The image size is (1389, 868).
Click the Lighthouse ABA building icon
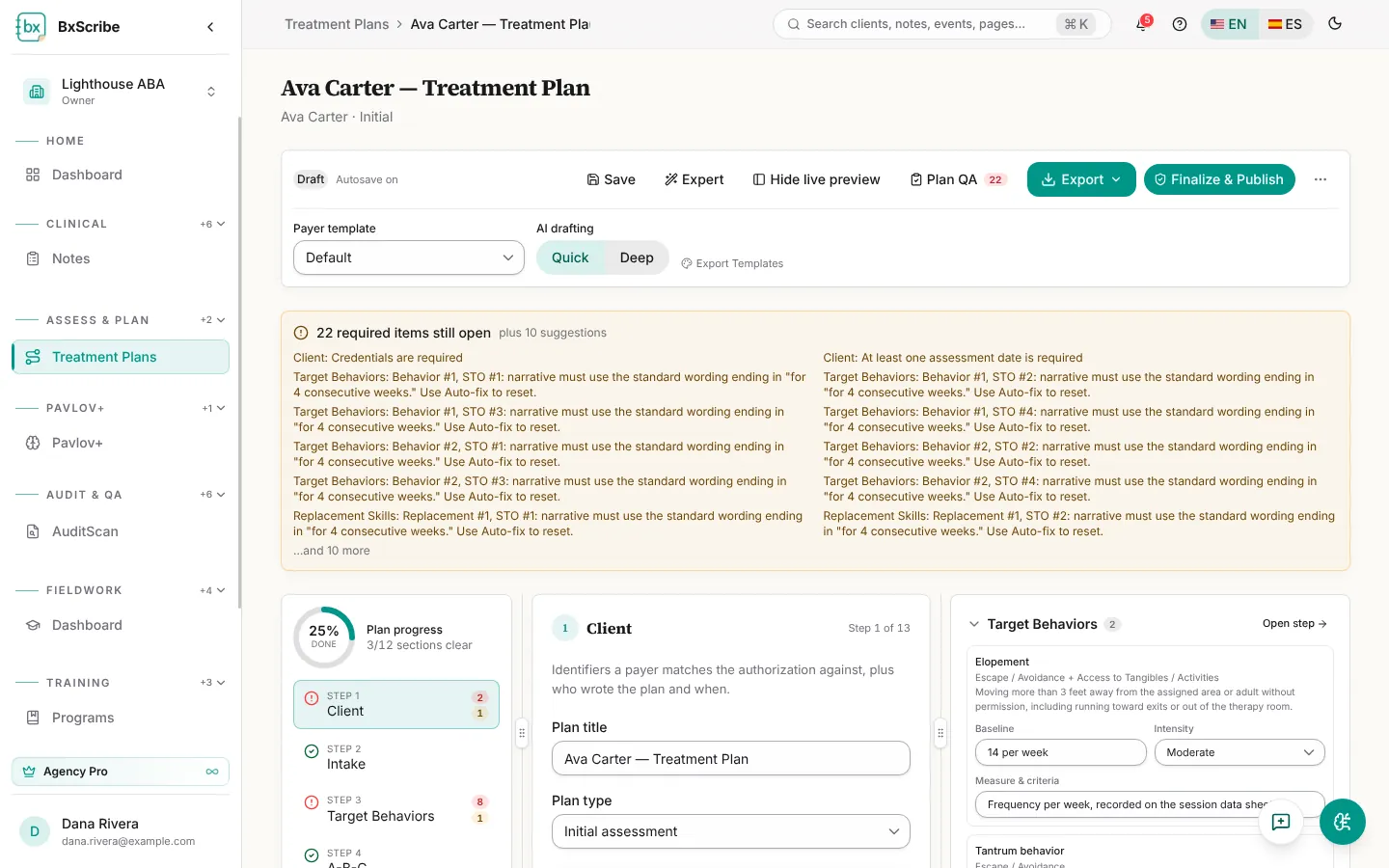pos(37,92)
